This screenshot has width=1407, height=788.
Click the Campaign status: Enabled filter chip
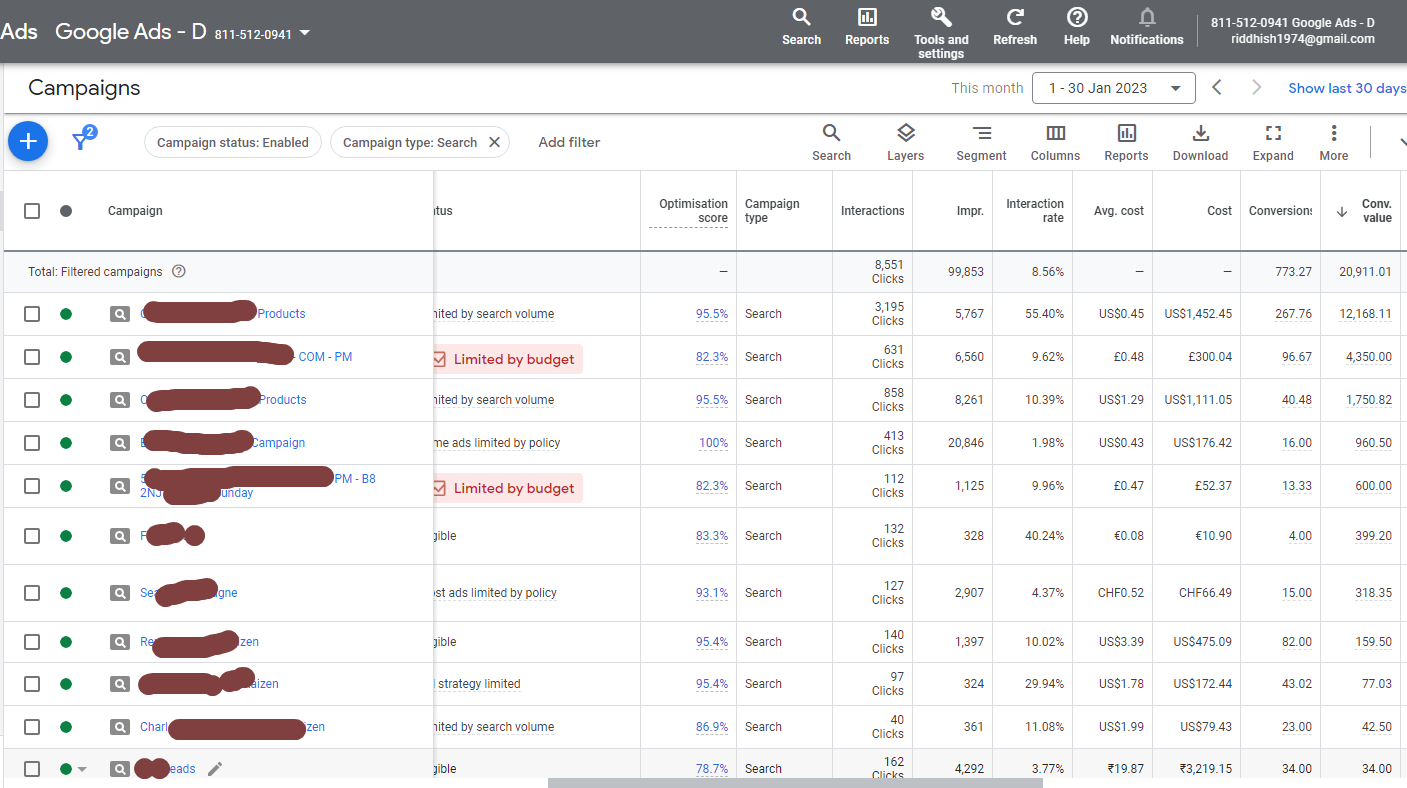[232, 142]
